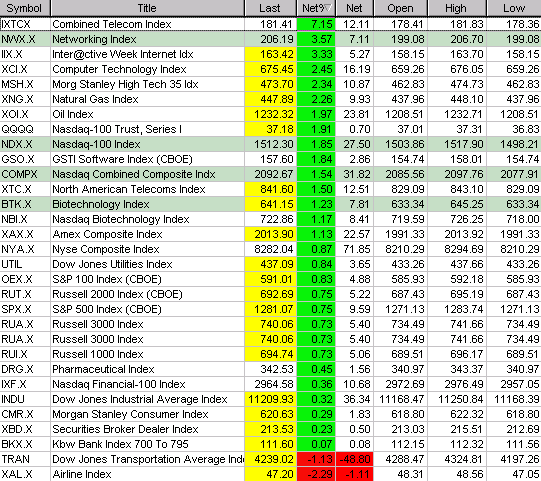This screenshot has height=481, width=541.
Task: Click the Open column header
Action: (x=400, y=8)
